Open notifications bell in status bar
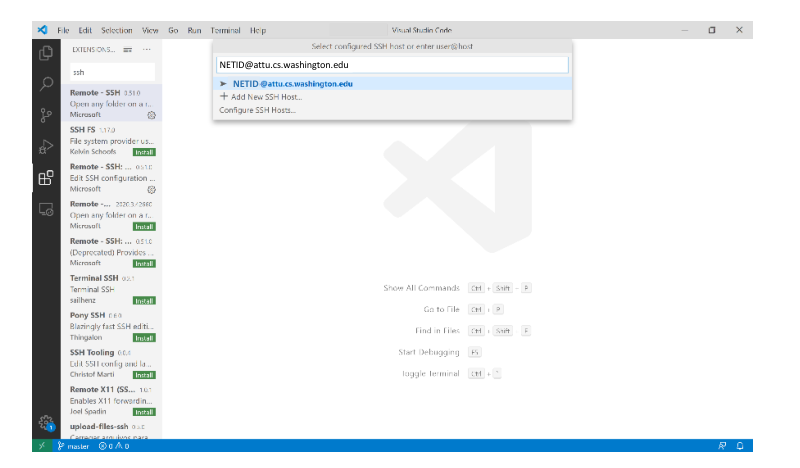The image size is (800, 468). click(x=740, y=446)
